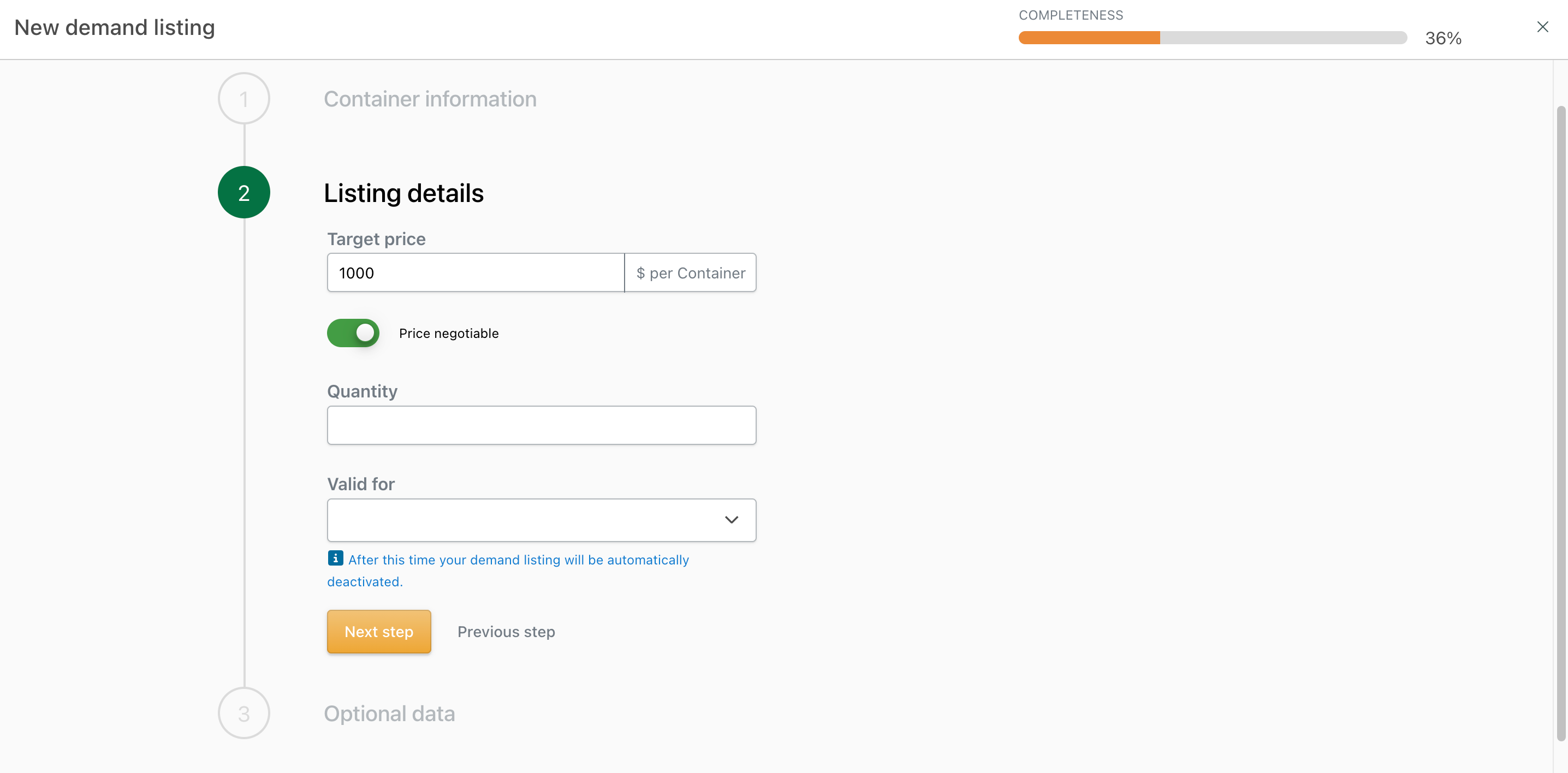
Task: Click the '$ per Container' unit label
Action: pos(691,273)
